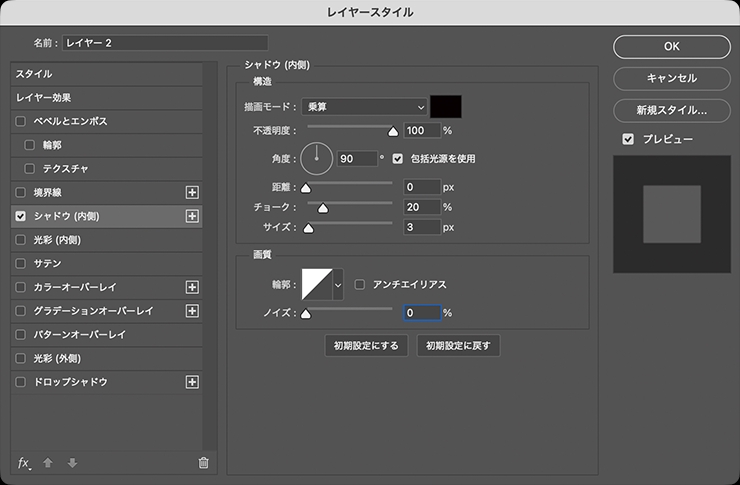Click the fx effects menu icon
740x485 pixels.
[x=25, y=462]
